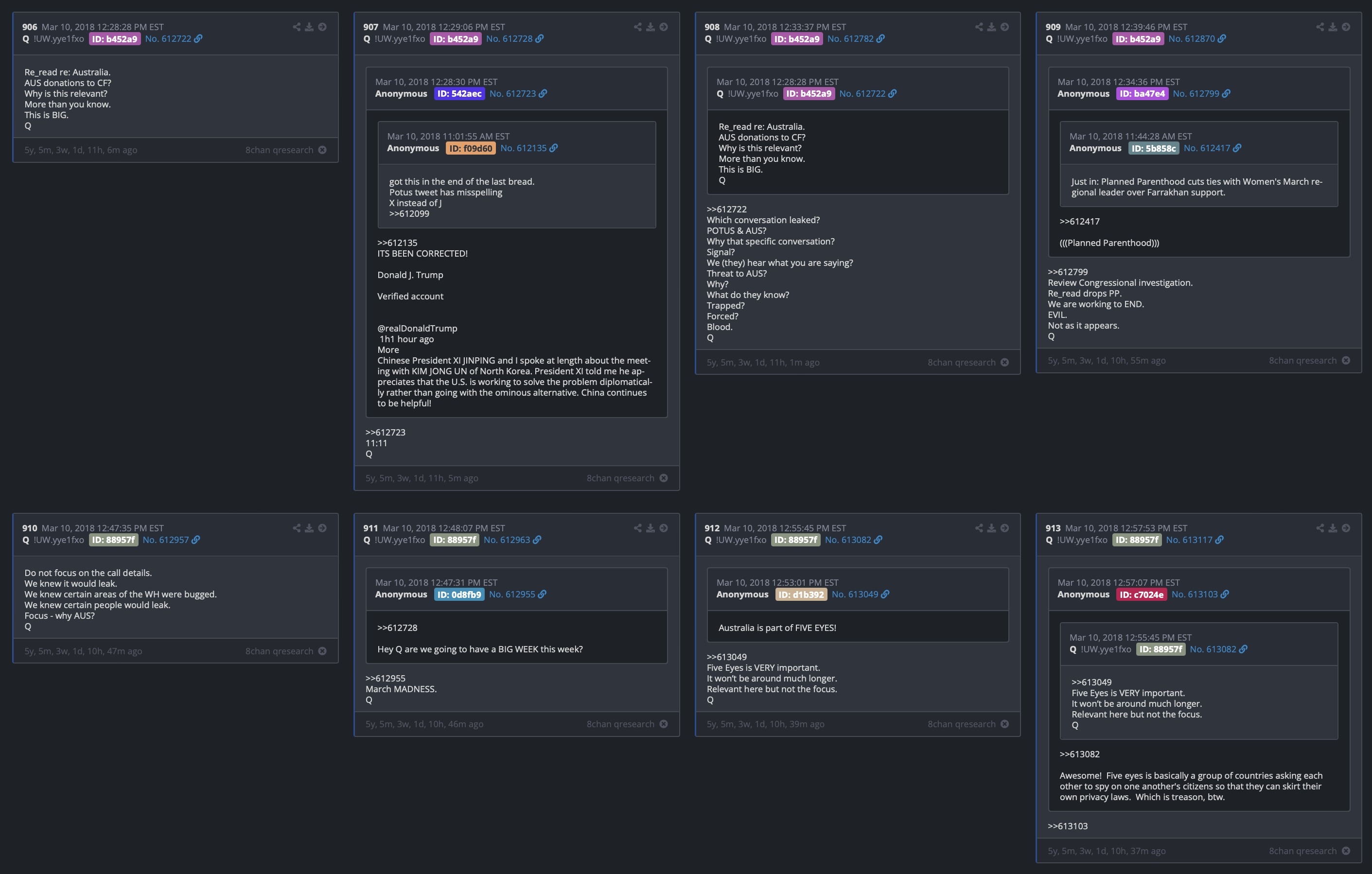Image resolution: width=1372 pixels, height=874 pixels.
Task: Click '8chan qresearch' label in post 907 footer
Action: click(620, 478)
